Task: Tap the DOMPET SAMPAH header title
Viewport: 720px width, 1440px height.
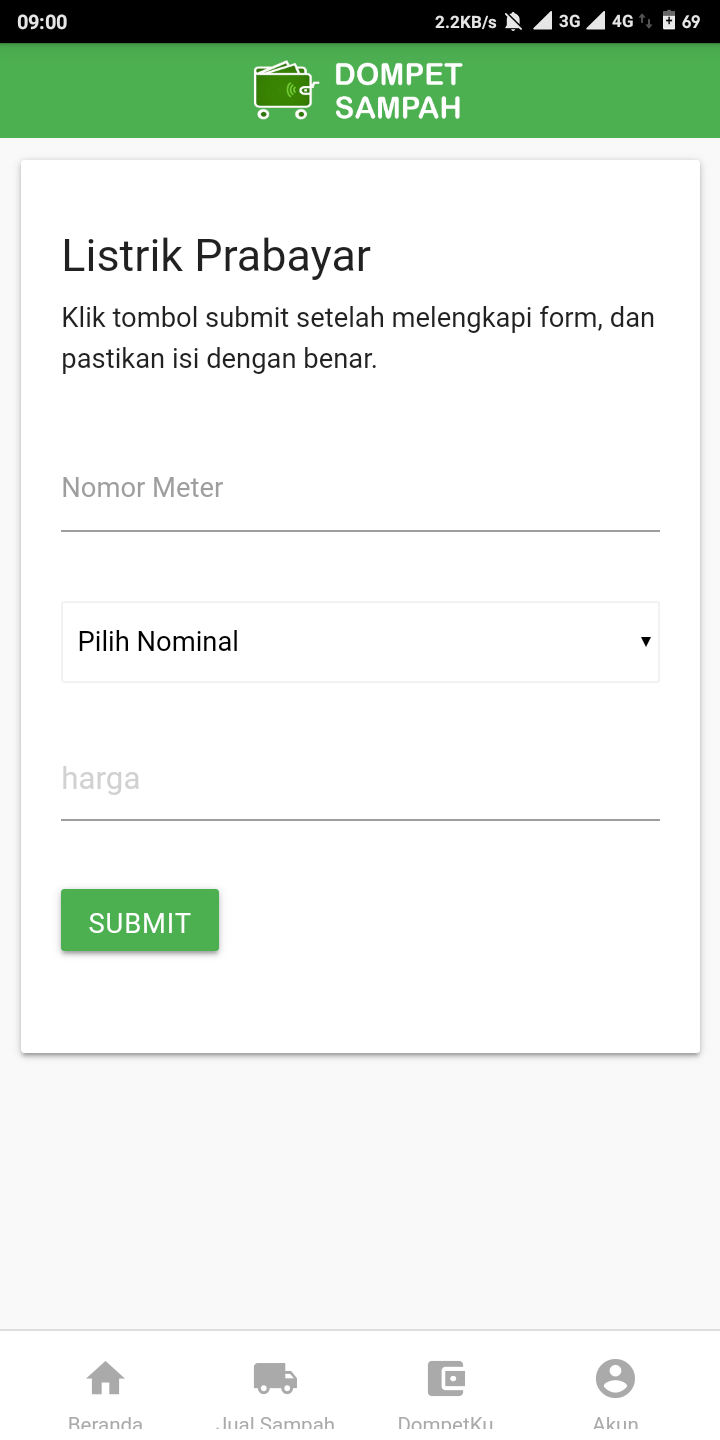Action: (x=398, y=90)
